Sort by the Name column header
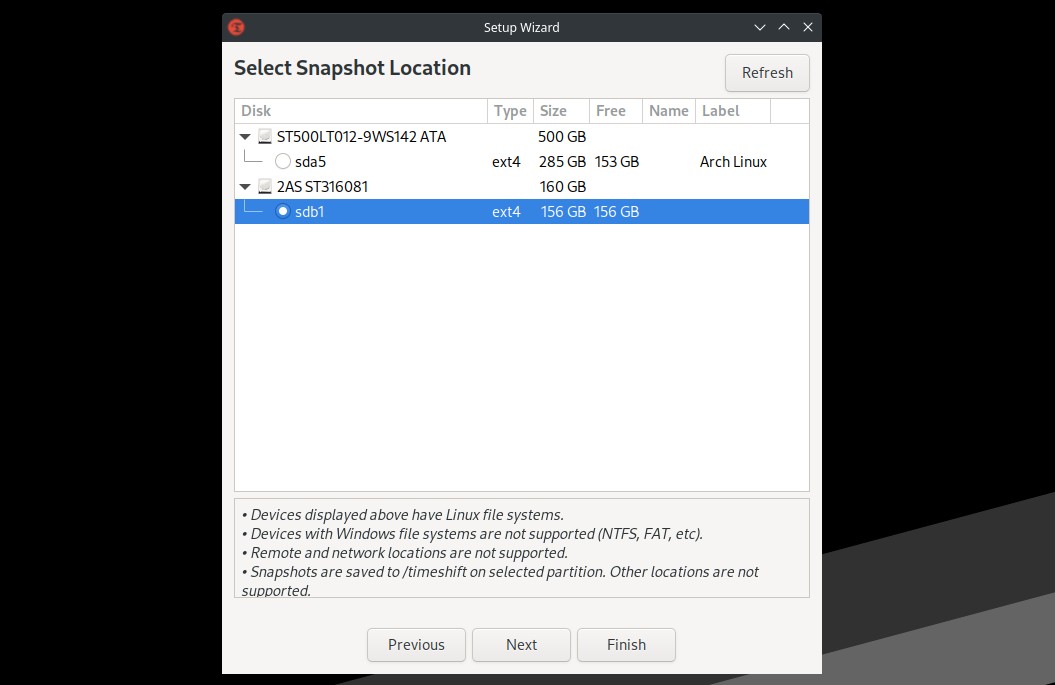Viewport: 1055px width, 685px height. coord(669,111)
